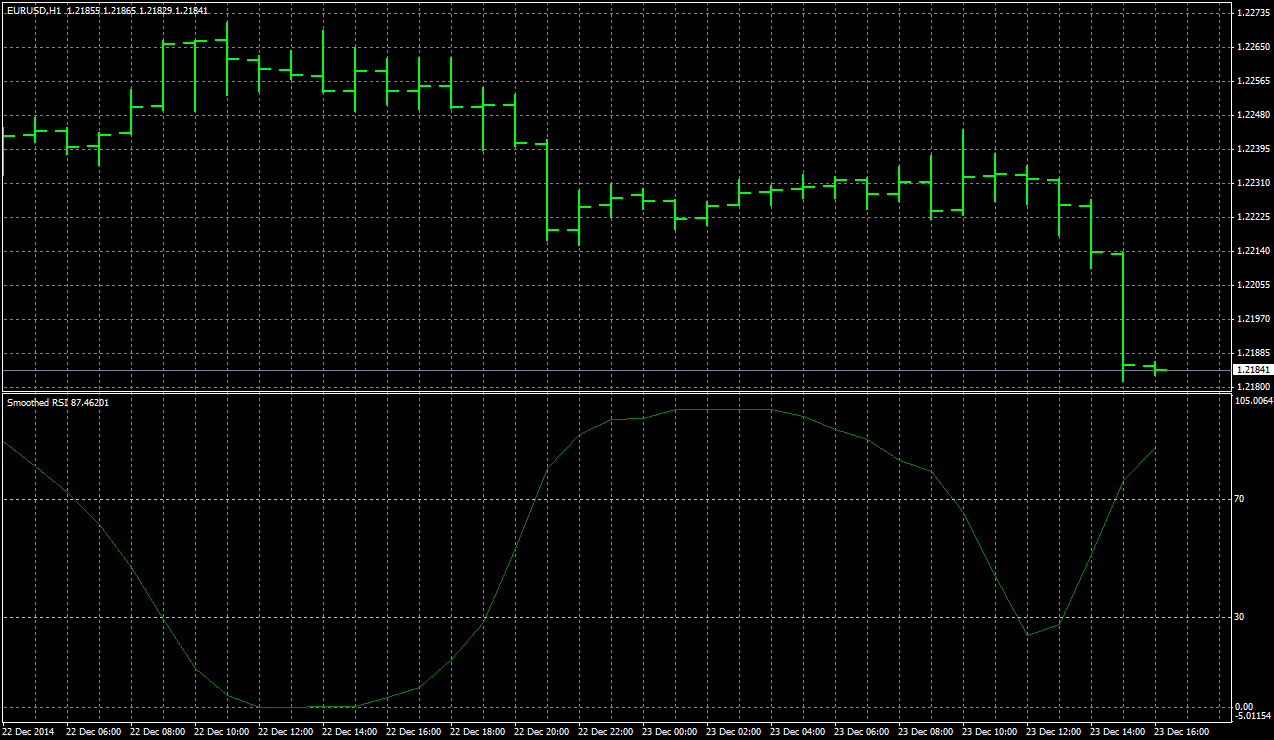1274x740 pixels.
Task: Click price level 1.22310 on the scale
Action: click(1252, 183)
